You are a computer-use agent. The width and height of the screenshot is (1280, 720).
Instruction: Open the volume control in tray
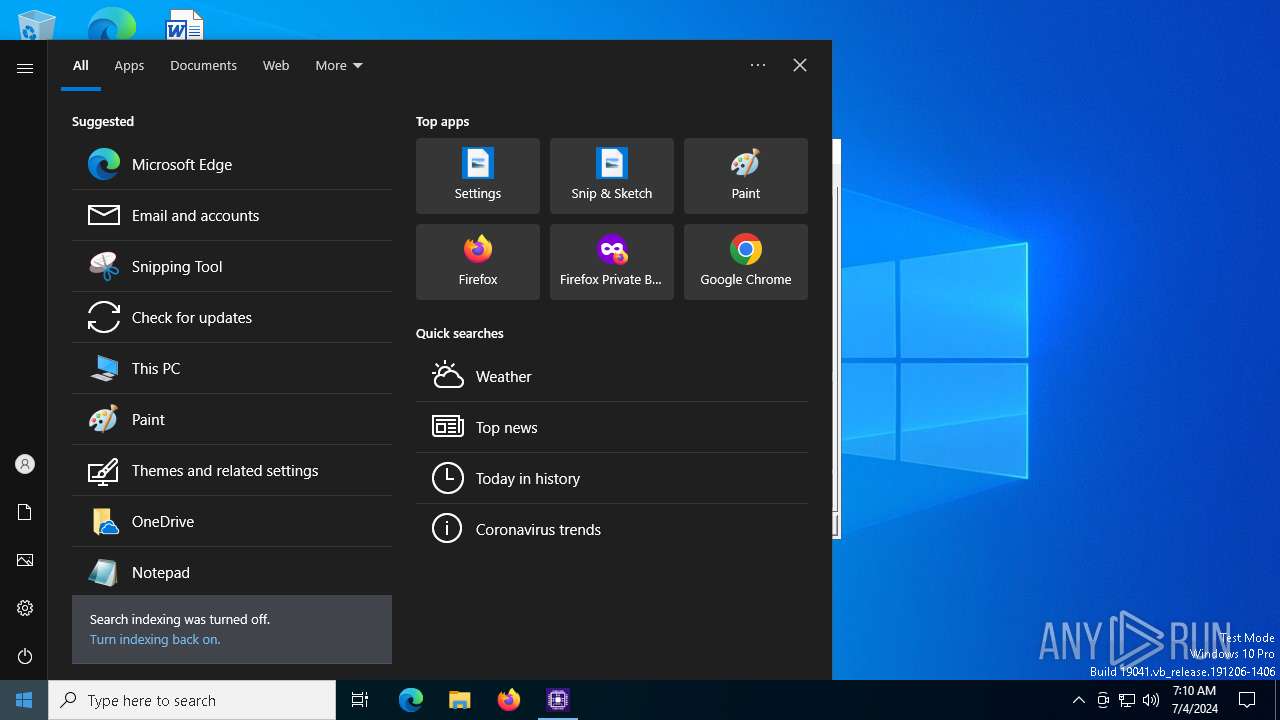(x=1151, y=700)
